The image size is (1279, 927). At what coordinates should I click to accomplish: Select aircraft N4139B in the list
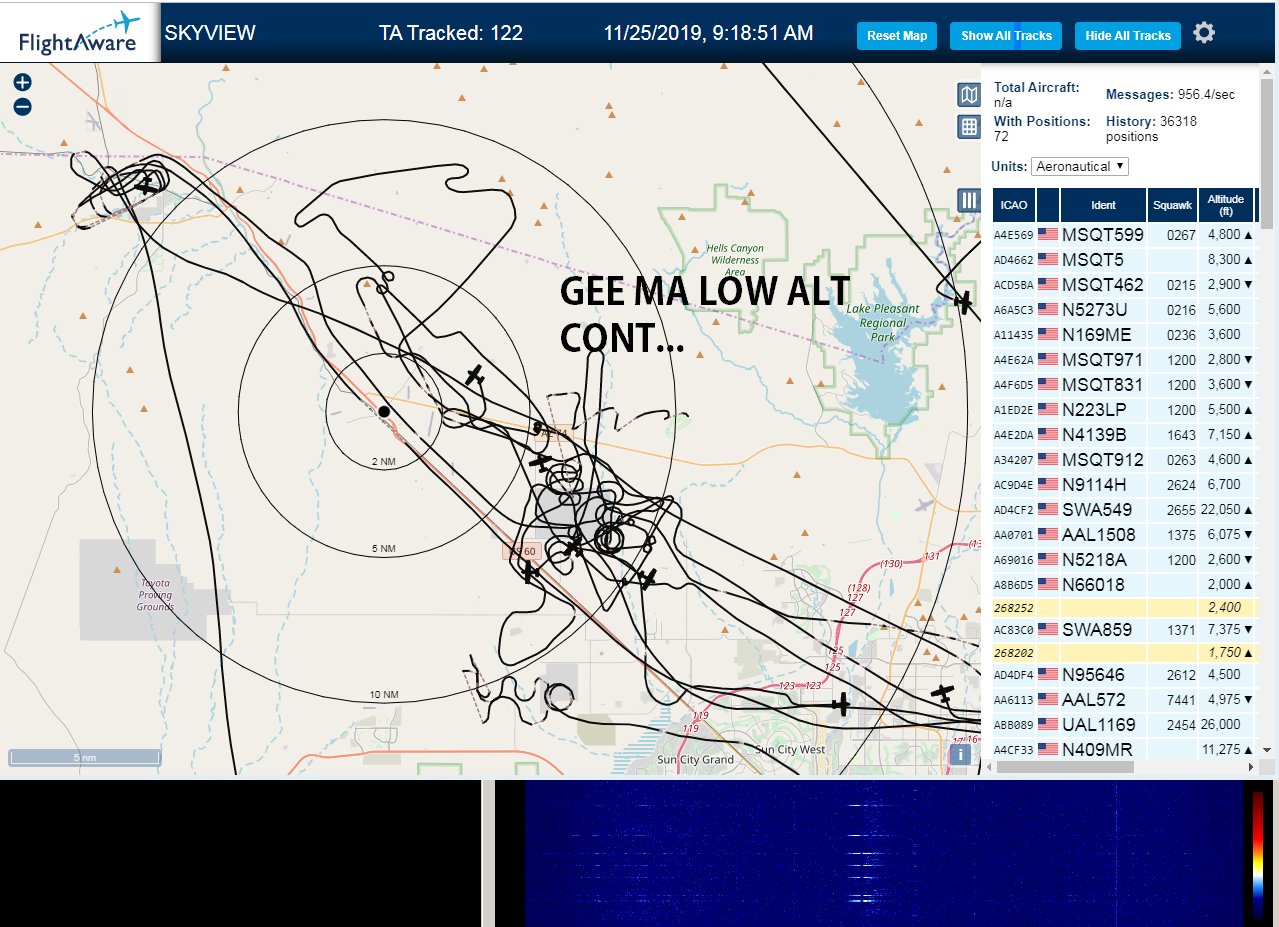[x=1125, y=435]
